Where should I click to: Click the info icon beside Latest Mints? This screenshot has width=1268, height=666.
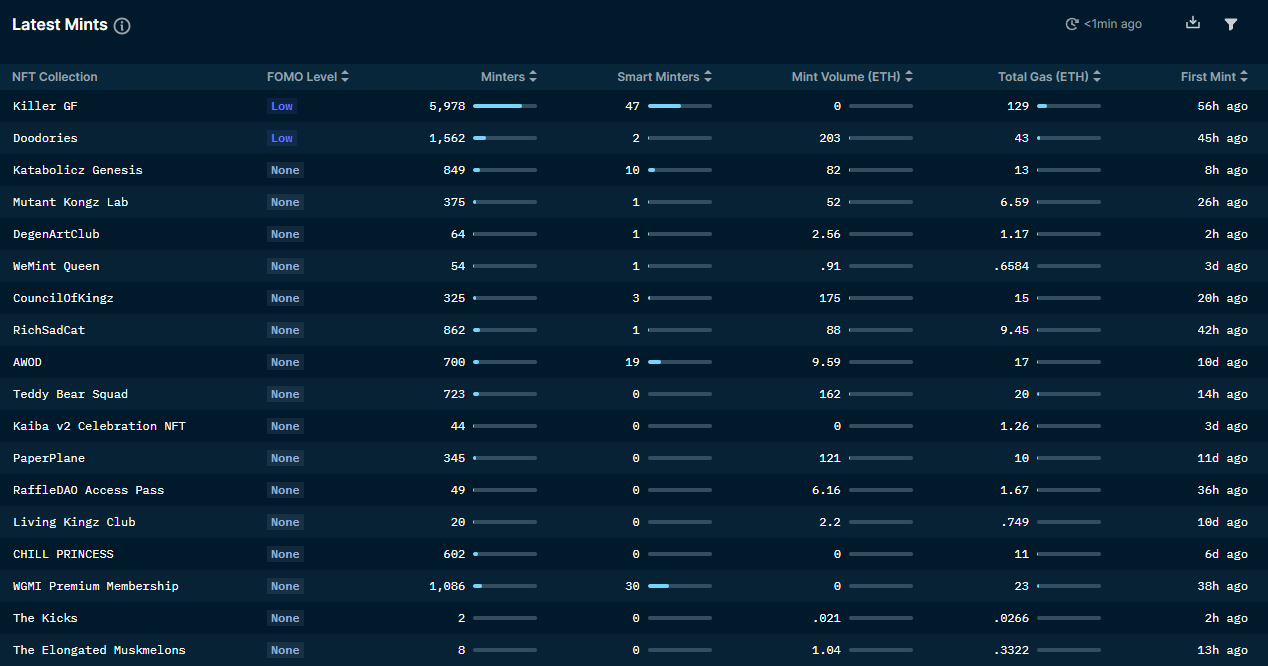[x=122, y=26]
